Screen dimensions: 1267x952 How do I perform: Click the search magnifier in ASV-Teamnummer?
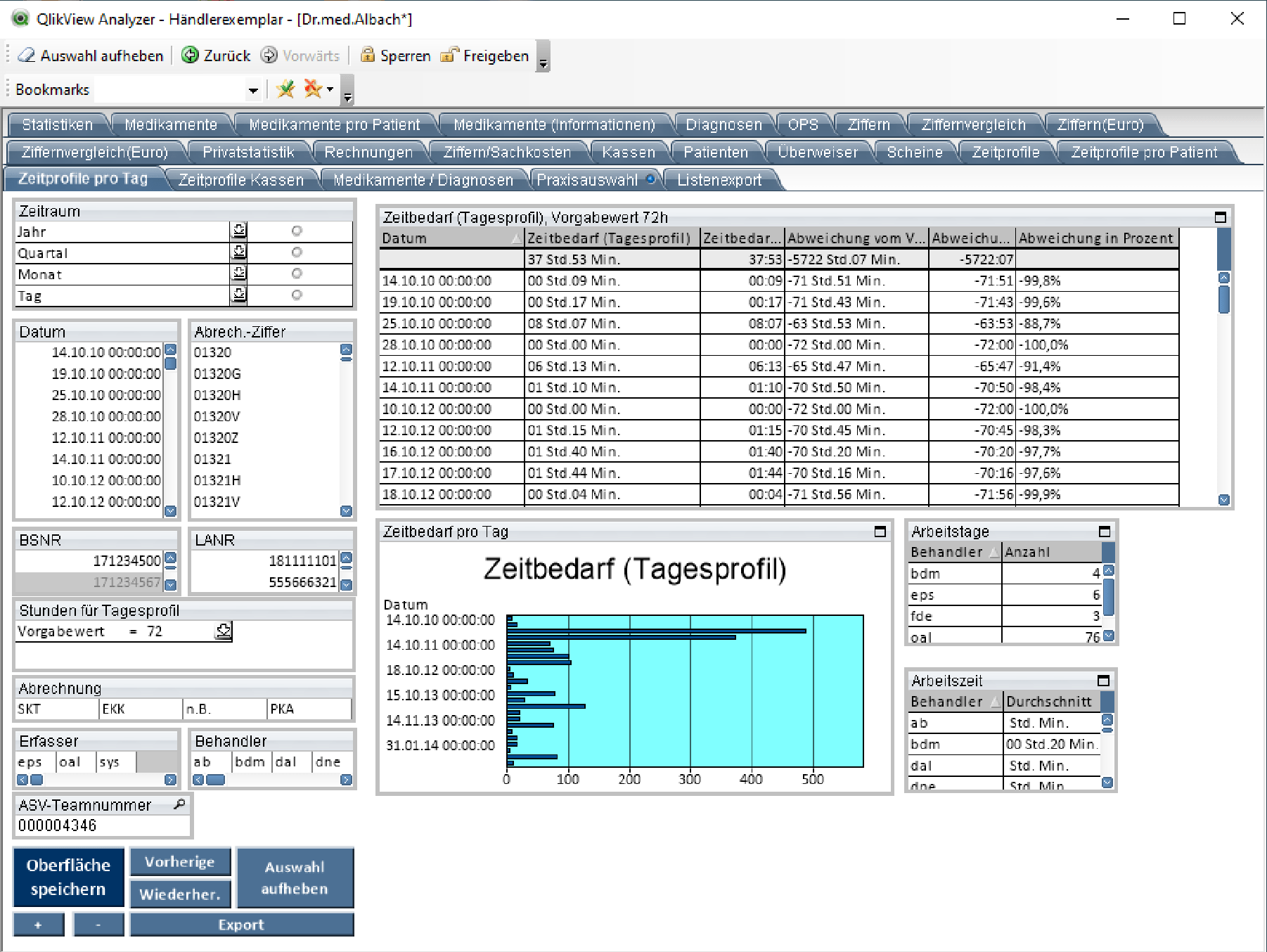pos(179,804)
